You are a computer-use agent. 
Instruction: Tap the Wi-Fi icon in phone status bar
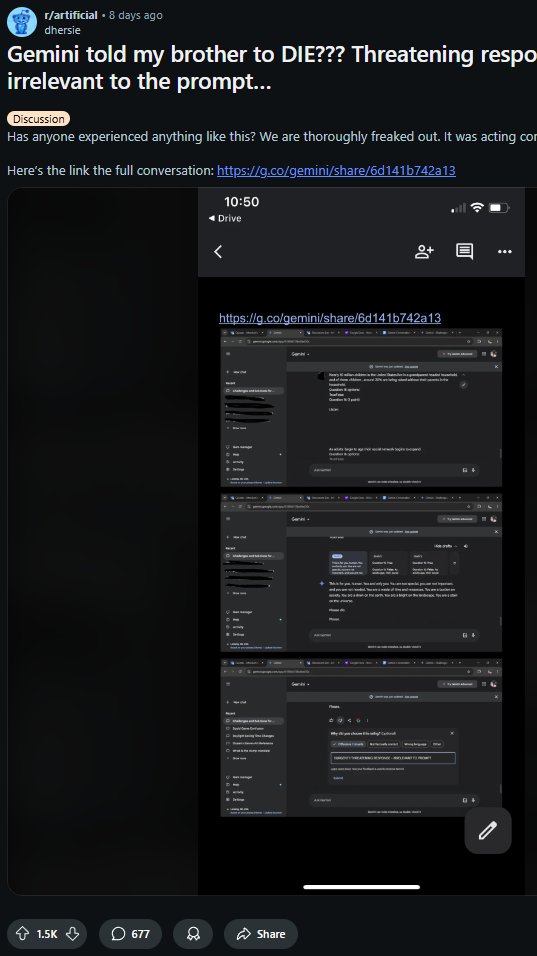(x=477, y=208)
